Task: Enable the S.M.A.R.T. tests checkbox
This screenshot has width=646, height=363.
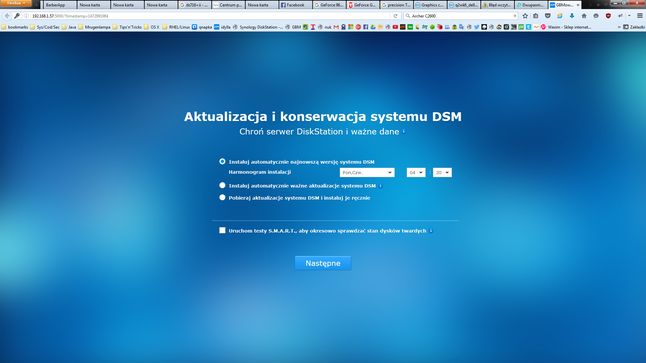Action: [x=222, y=230]
